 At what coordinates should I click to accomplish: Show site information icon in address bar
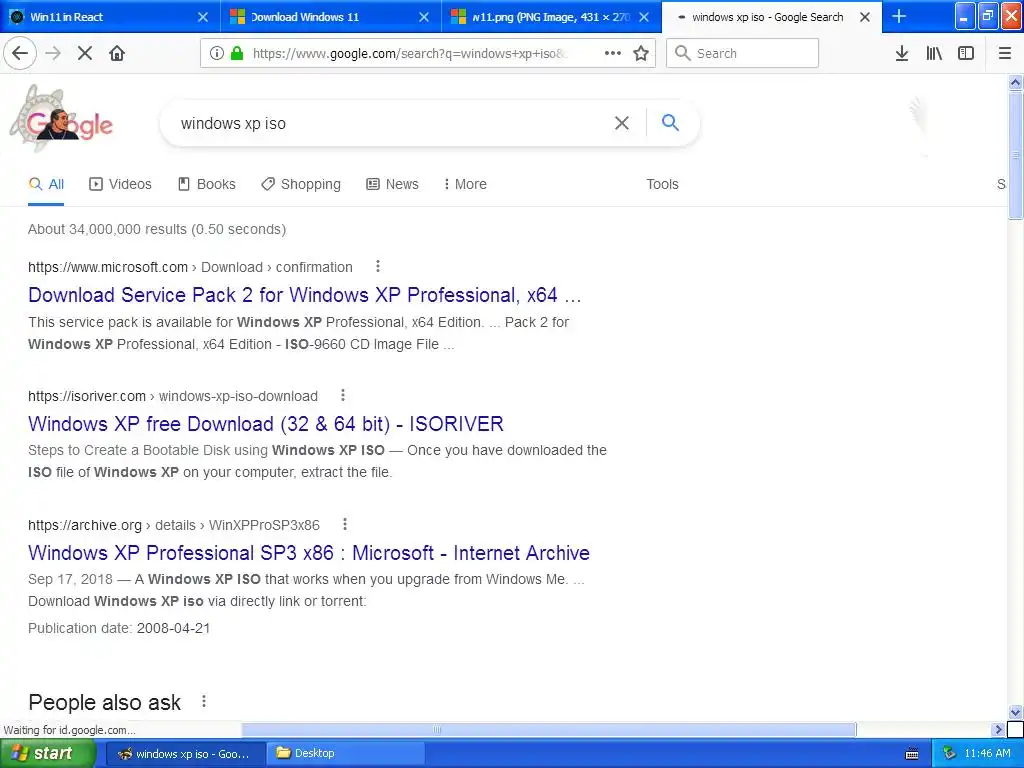(x=217, y=54)
